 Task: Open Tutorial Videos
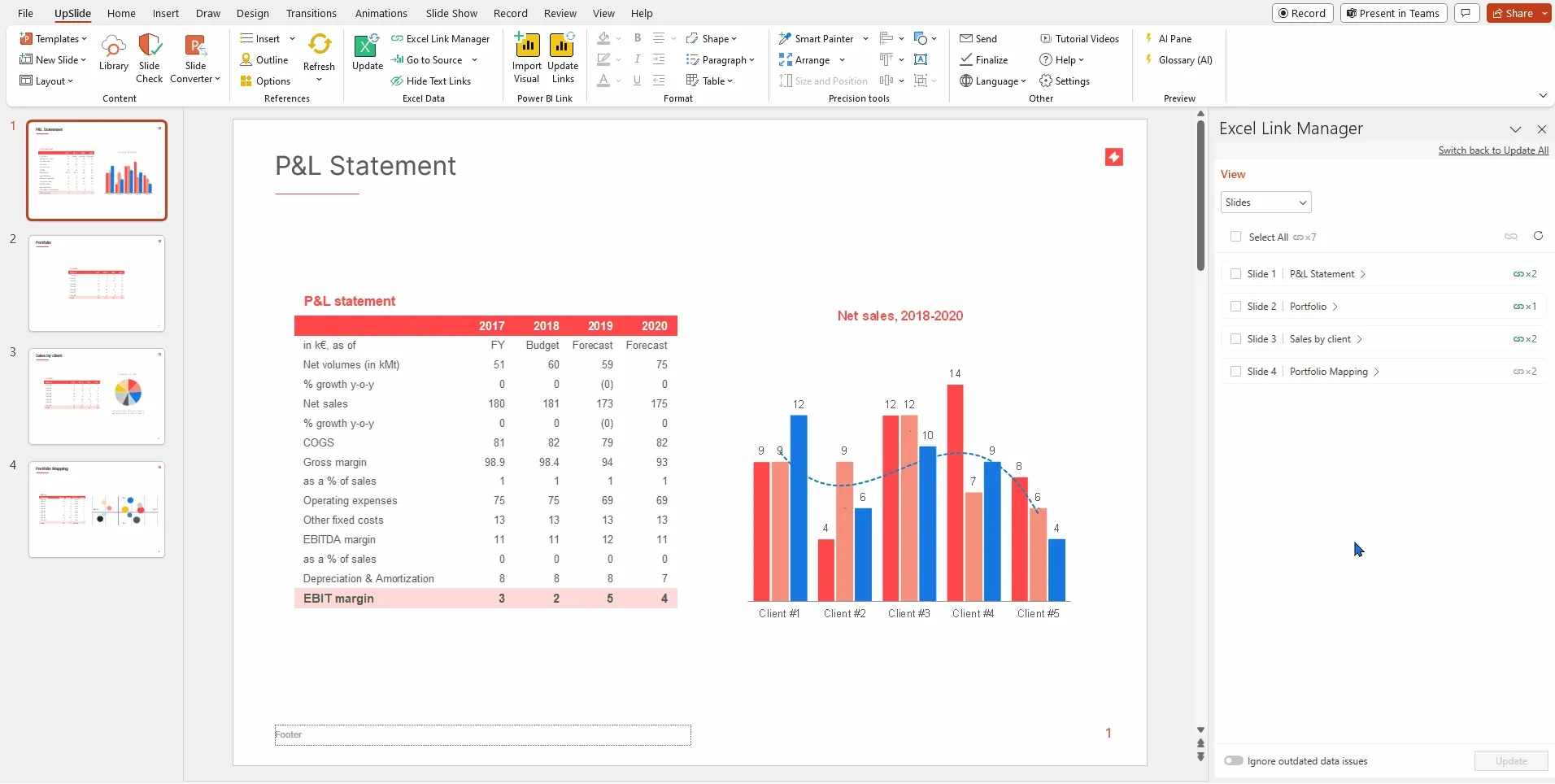click(1079, 39)
